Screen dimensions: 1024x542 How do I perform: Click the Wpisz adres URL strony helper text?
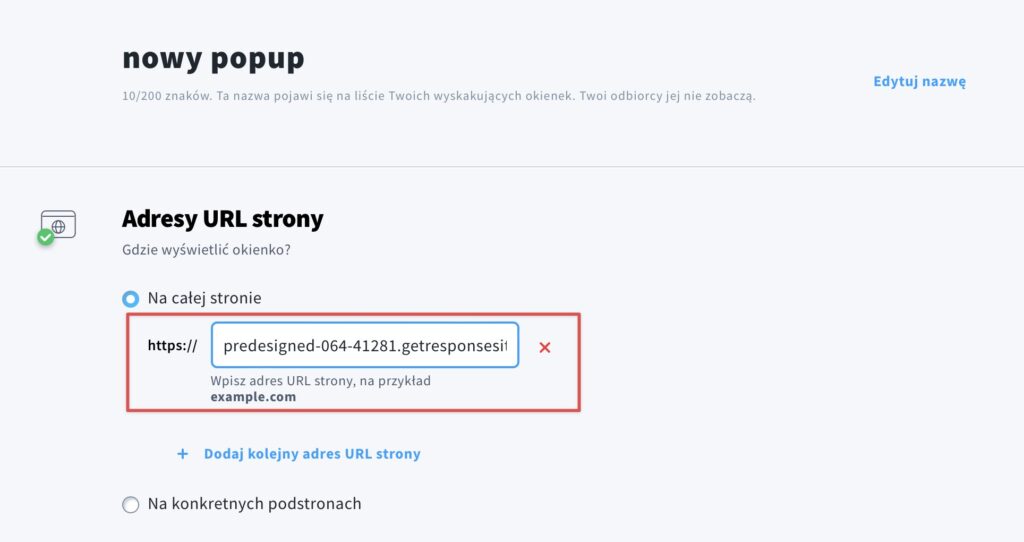pyautogui.click(x=321, y=381)
